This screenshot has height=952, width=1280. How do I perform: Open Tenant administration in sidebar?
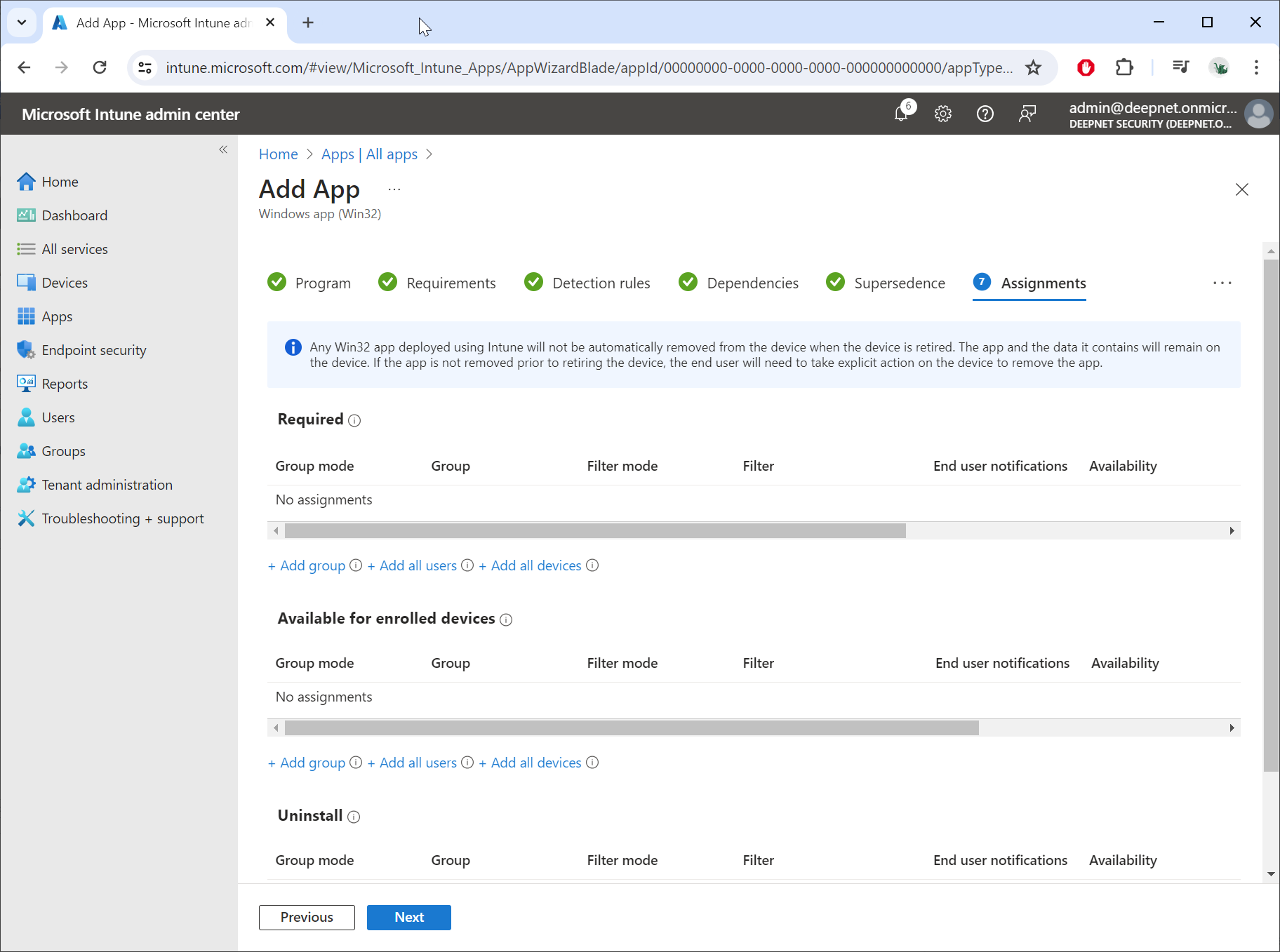pyautogui.click(x=107, y=485)
